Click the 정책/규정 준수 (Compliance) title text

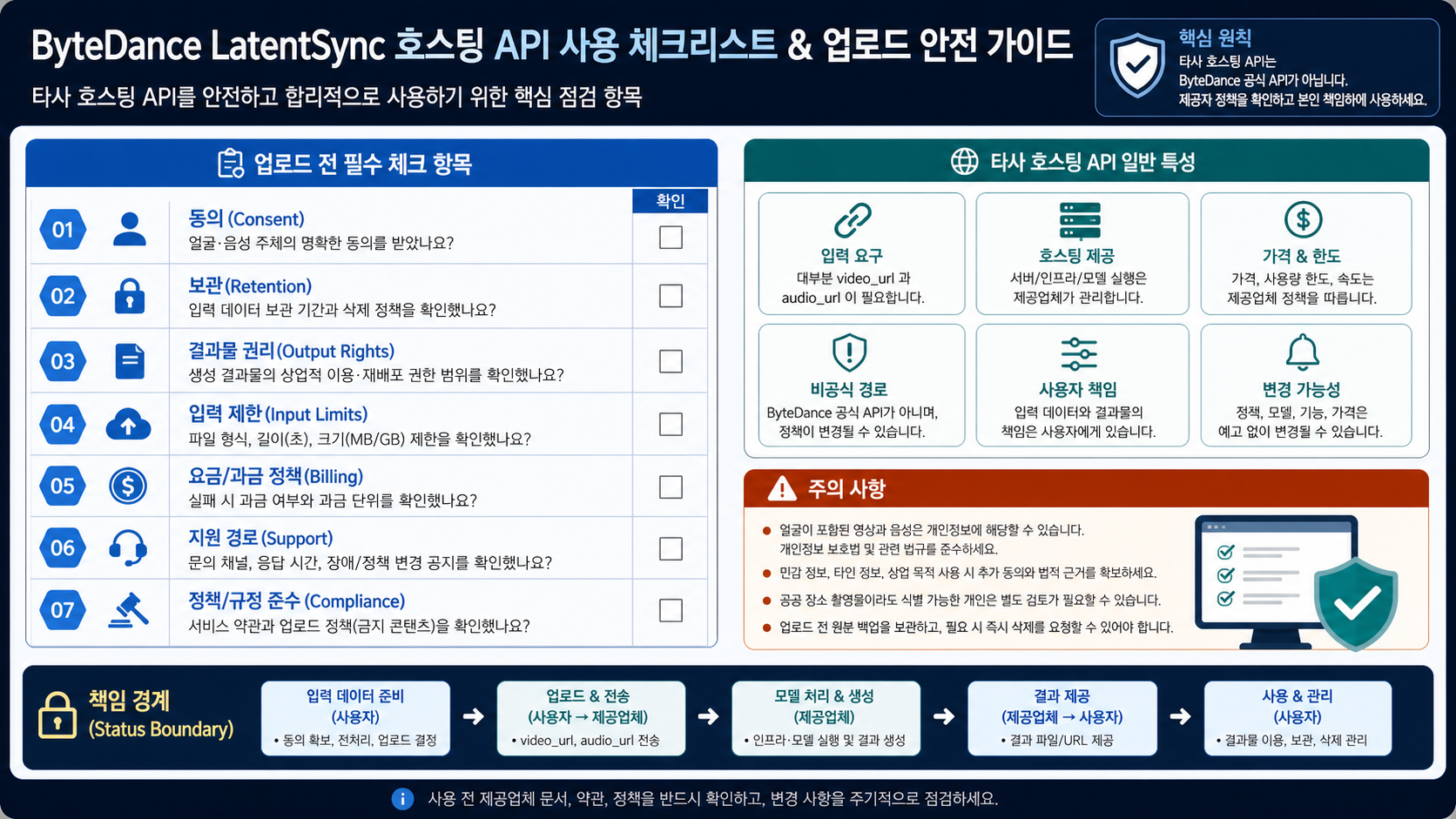click(297, 601)
